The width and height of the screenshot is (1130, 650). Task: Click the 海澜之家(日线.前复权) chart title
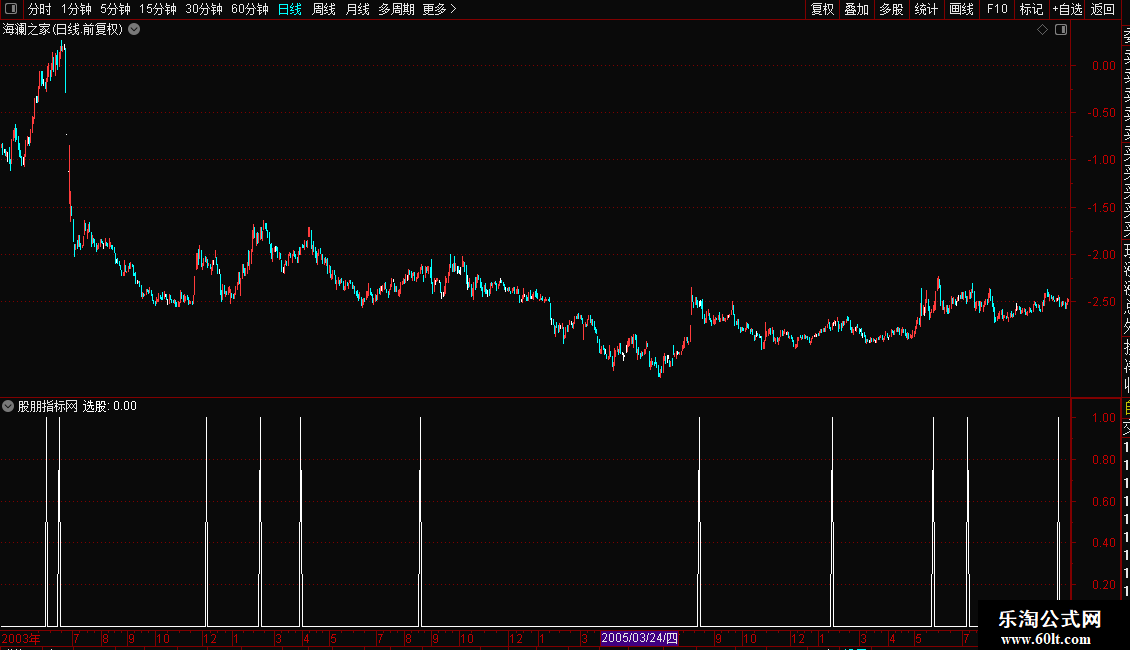(x=63, y=30)
